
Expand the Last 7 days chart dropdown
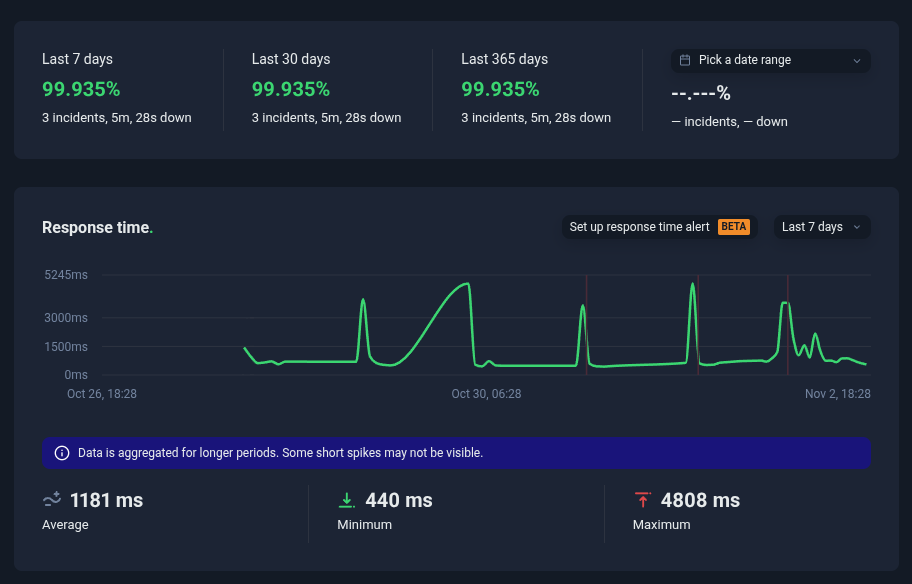pyautogui.click(x=821, y=227)
